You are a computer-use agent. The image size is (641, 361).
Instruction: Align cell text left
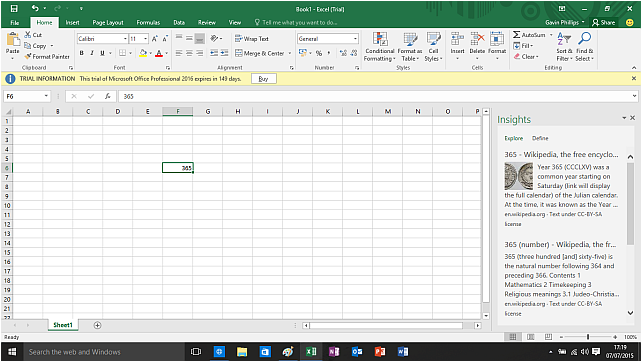coord(179,53)
